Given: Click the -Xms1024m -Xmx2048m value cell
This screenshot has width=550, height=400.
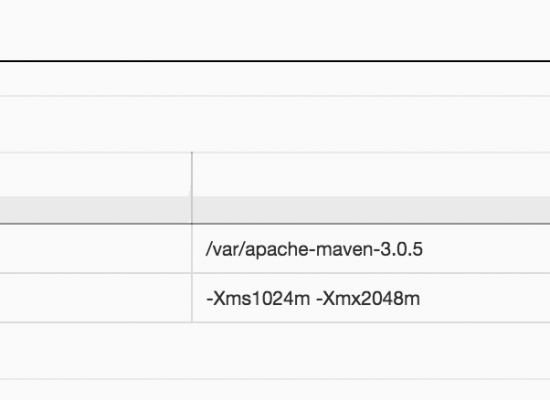Looking at the screenshot, I should (x=371, y=298).
